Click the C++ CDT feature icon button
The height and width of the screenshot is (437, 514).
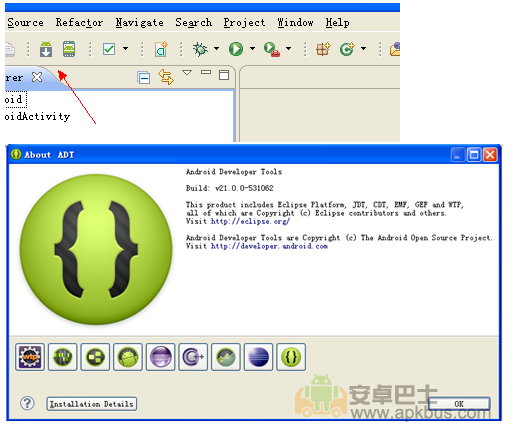193,357
